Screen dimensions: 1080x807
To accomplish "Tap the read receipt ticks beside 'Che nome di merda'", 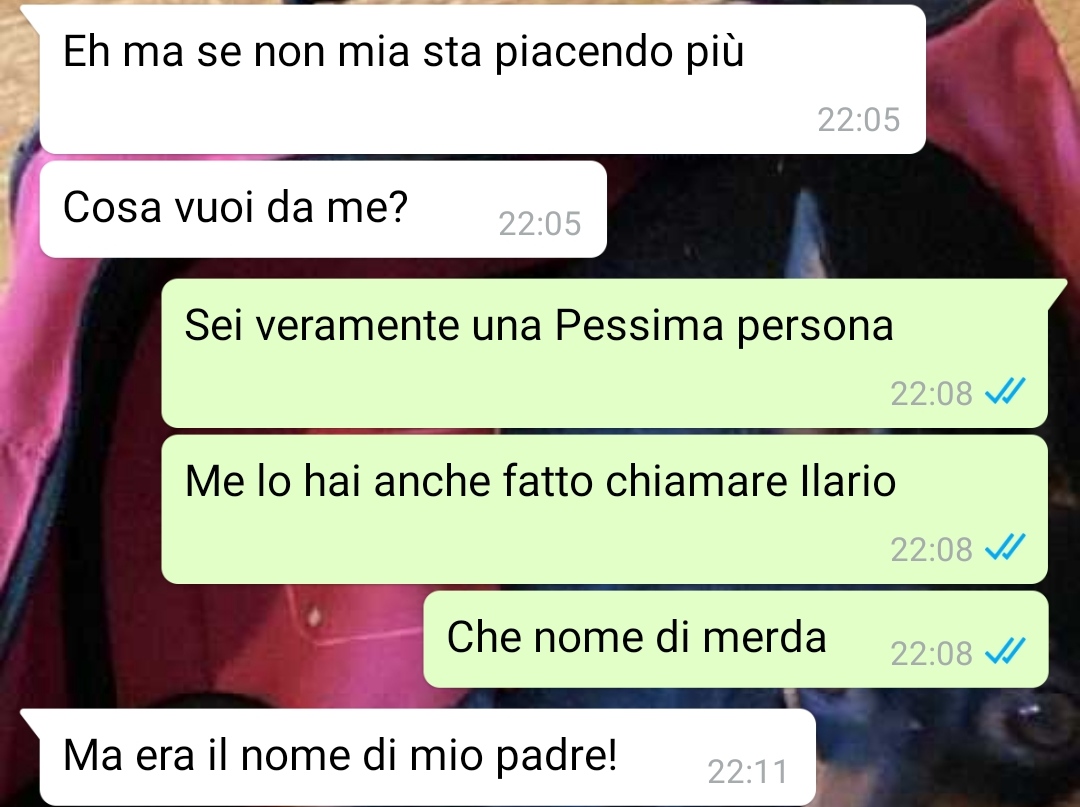I will point(1006,652).
